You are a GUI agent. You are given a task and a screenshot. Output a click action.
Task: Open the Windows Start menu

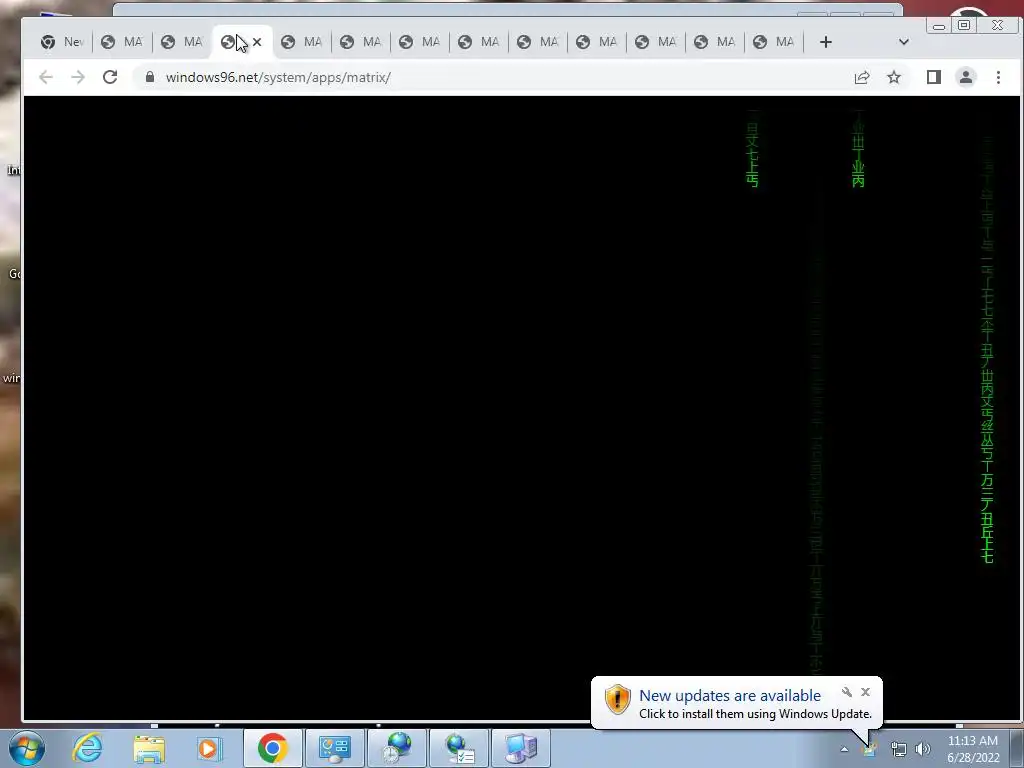27,748
